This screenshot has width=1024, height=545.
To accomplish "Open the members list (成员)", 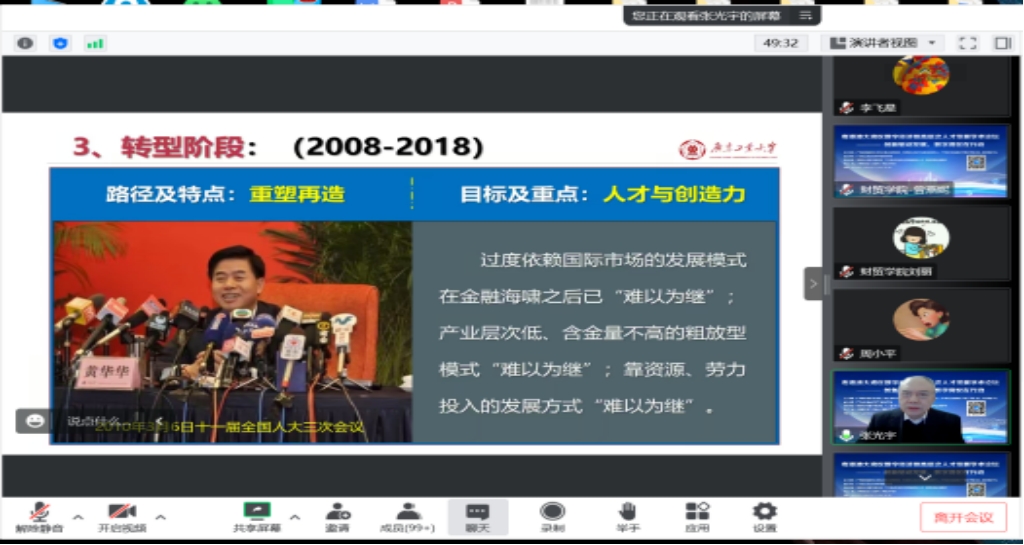I will [x=407, y=516].
